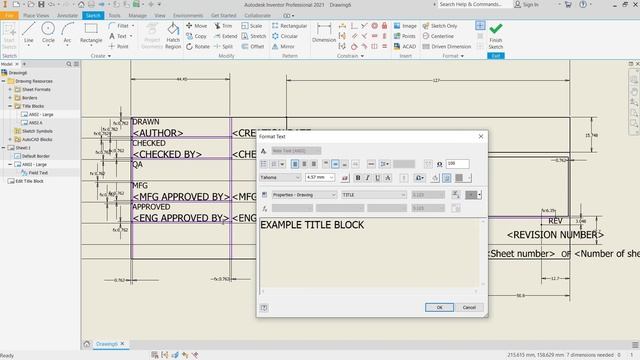Insert ACAD file

405,47
